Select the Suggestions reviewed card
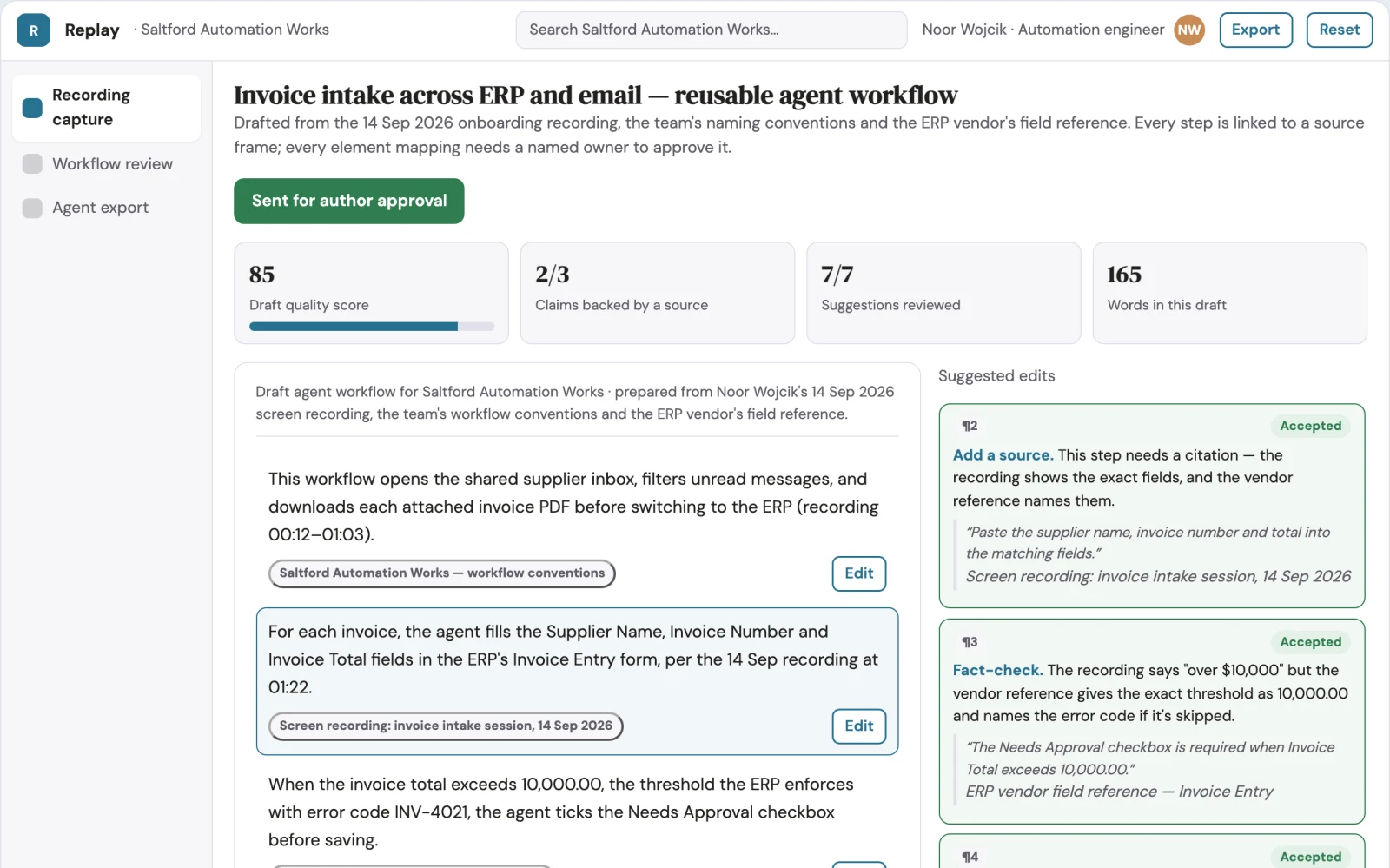Image resolution: width=1390 pixels, height=868 pixels. (x=943, y=293)
